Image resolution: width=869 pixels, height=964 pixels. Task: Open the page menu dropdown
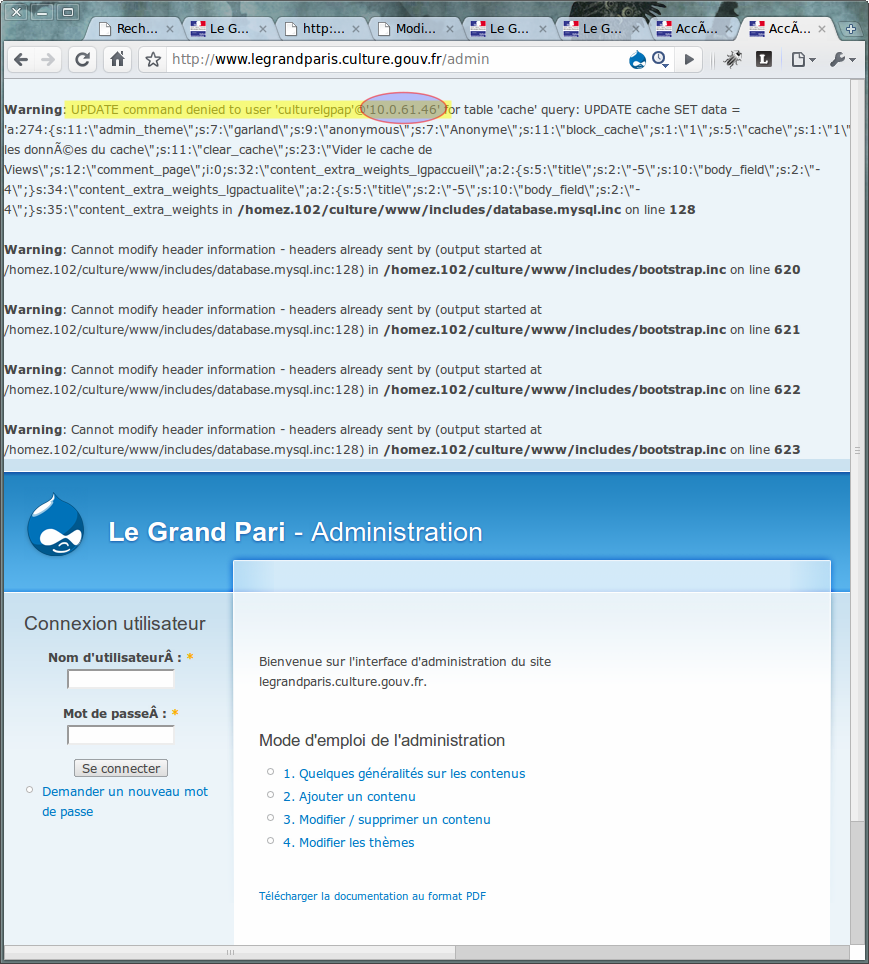[803, 60]
